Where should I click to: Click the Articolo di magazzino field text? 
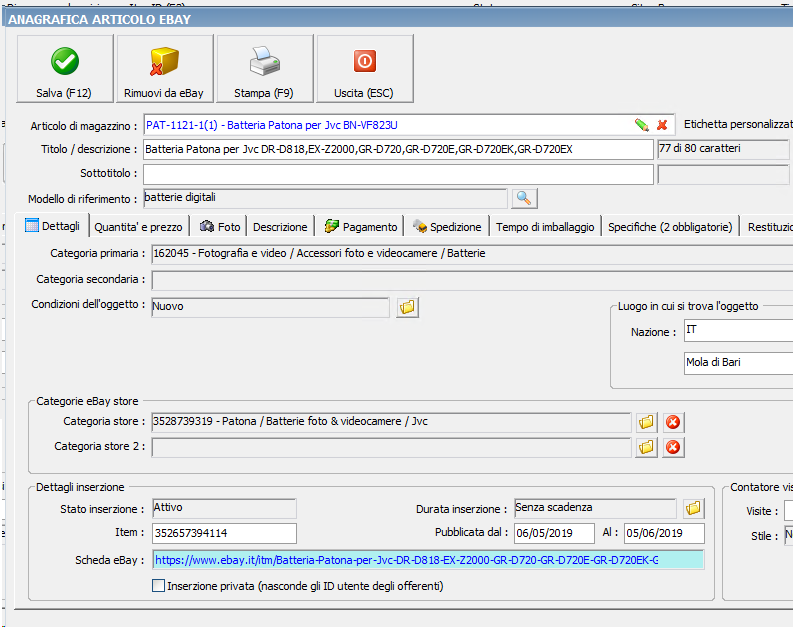272,125
